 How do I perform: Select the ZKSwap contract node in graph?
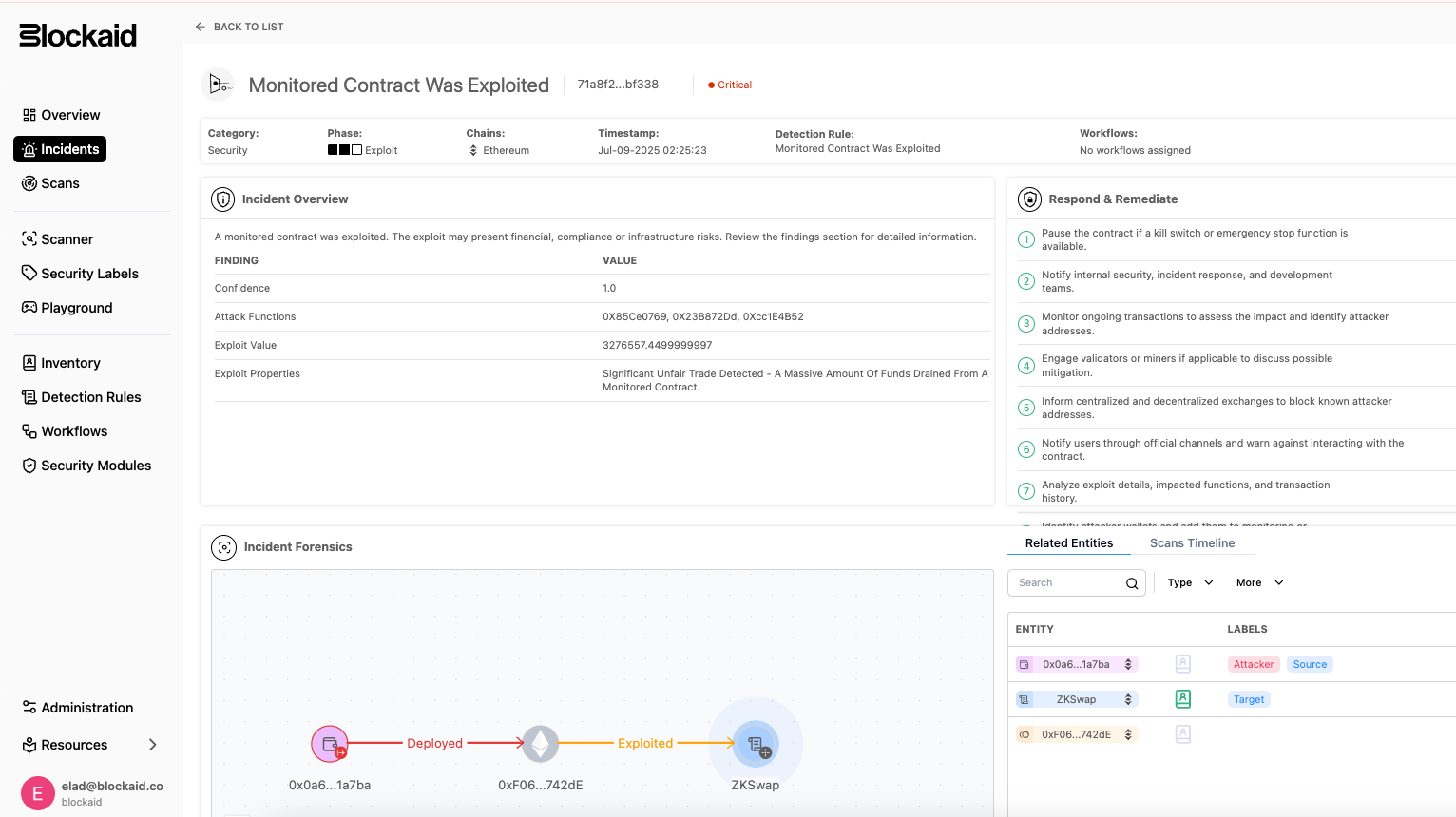coord(756,744)
